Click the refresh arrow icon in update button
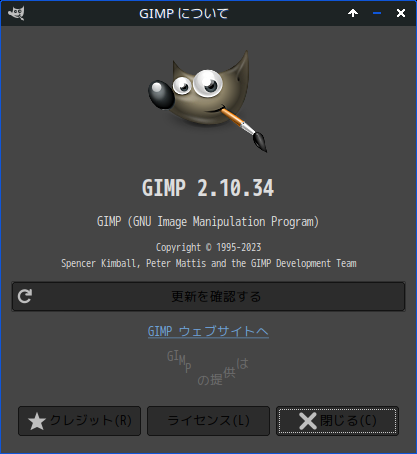The image size is (417, 454). coord(25,296)
